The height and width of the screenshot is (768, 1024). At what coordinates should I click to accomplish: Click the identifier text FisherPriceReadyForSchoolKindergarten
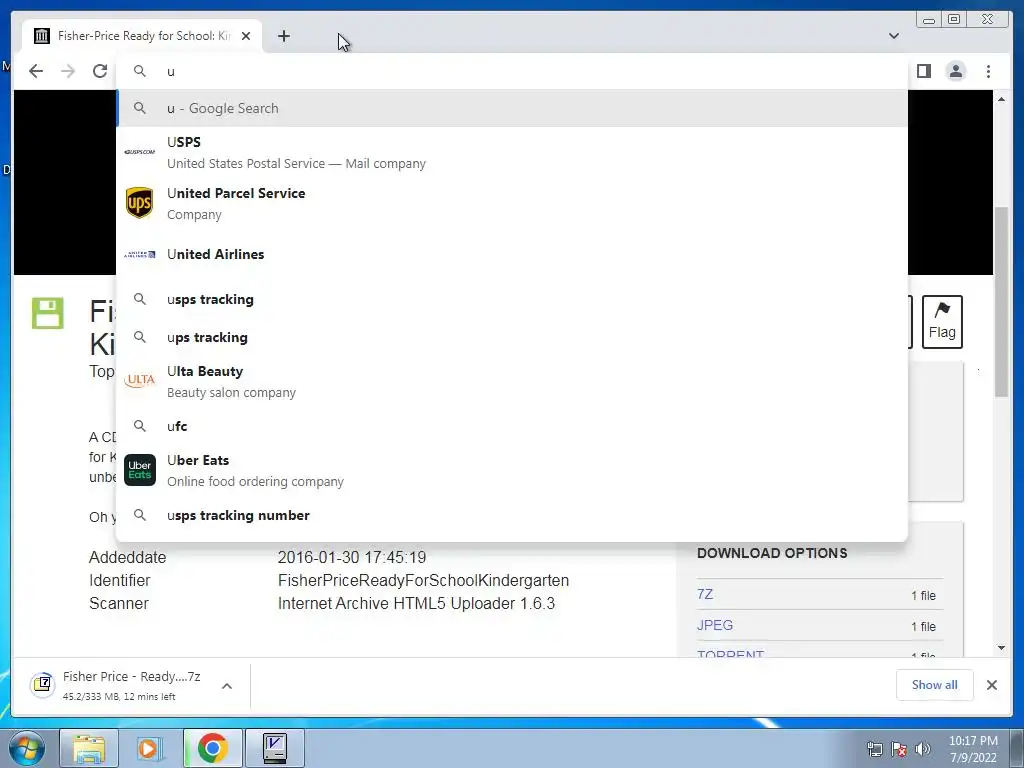coord(423,580)
